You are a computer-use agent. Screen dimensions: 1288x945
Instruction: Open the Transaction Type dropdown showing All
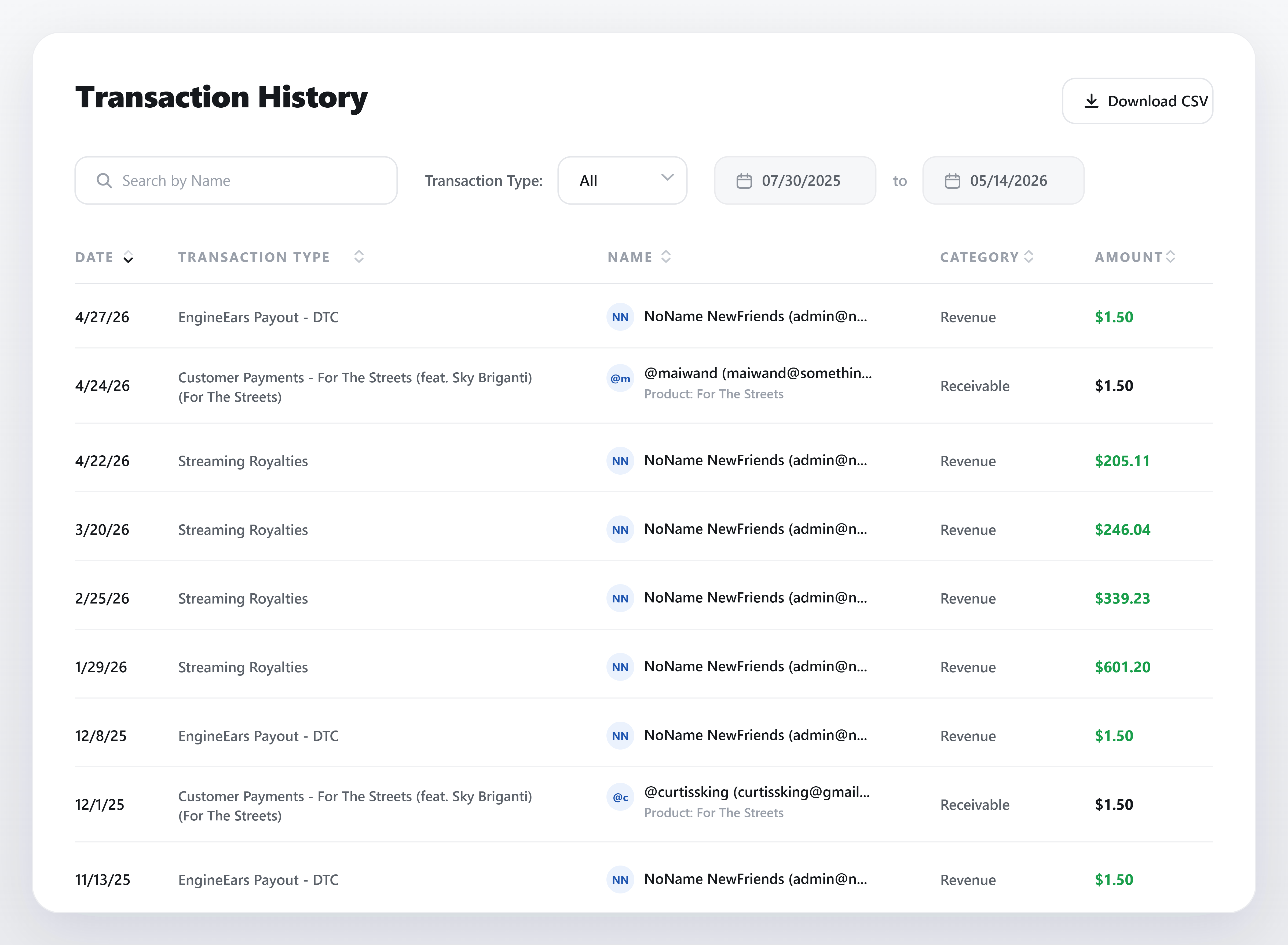pos(622,181)
